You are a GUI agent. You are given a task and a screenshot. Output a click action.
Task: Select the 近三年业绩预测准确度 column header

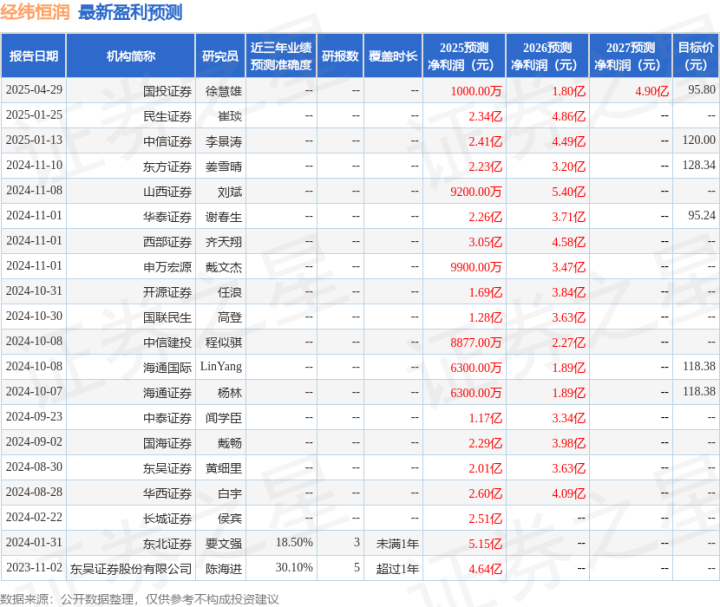click(281, 56)
